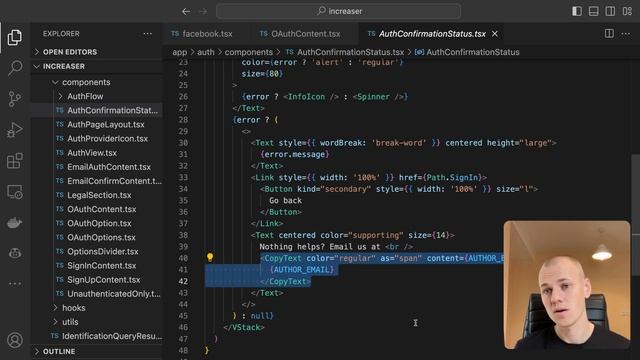
Task: Click the lightbulb code action icon
Action: [210, 257]
